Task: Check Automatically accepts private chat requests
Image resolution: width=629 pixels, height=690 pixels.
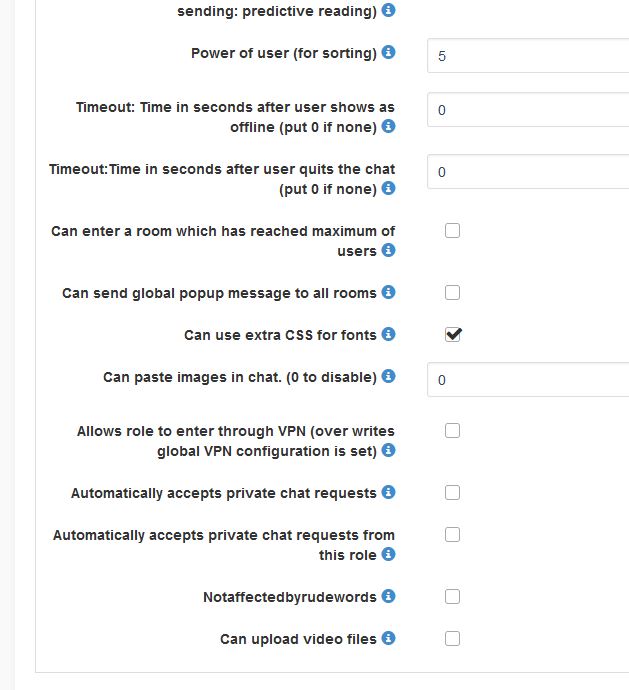Action: click(x=452, y=493)
